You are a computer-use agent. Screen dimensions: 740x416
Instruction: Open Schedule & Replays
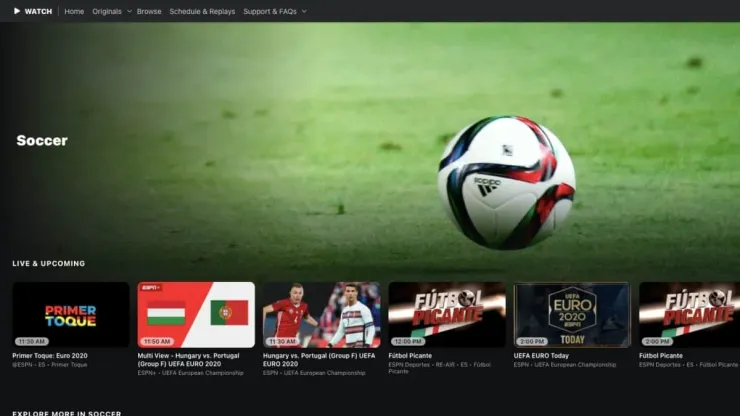click(x=202, y=11)
